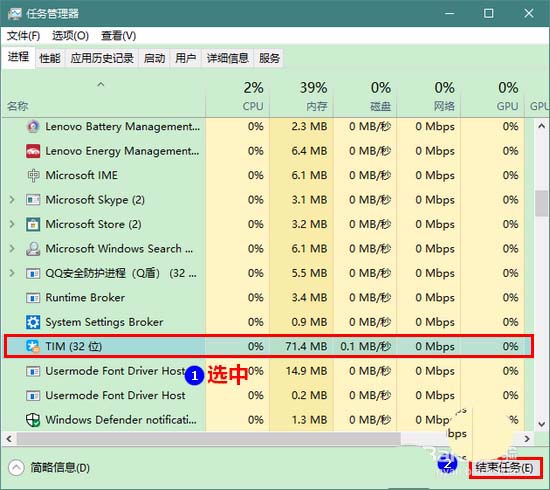This screenshot has width=550, height=490.
Task: Click the 0.1 MB/秒 disk value
Action: pyautogui.click(x=365, y=347)
